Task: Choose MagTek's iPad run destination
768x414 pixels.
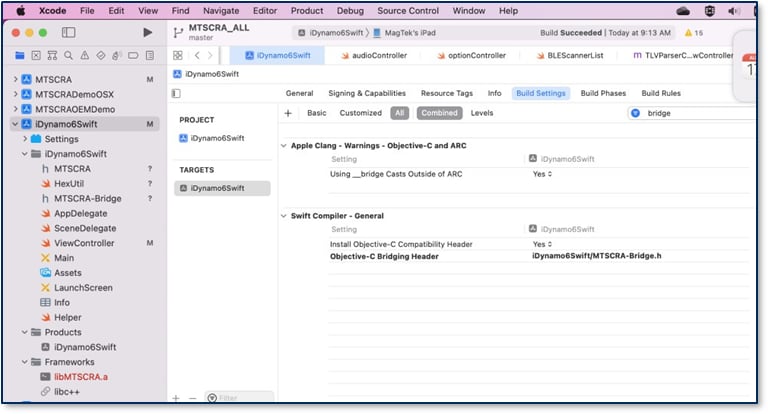Action: pos(405,33)
